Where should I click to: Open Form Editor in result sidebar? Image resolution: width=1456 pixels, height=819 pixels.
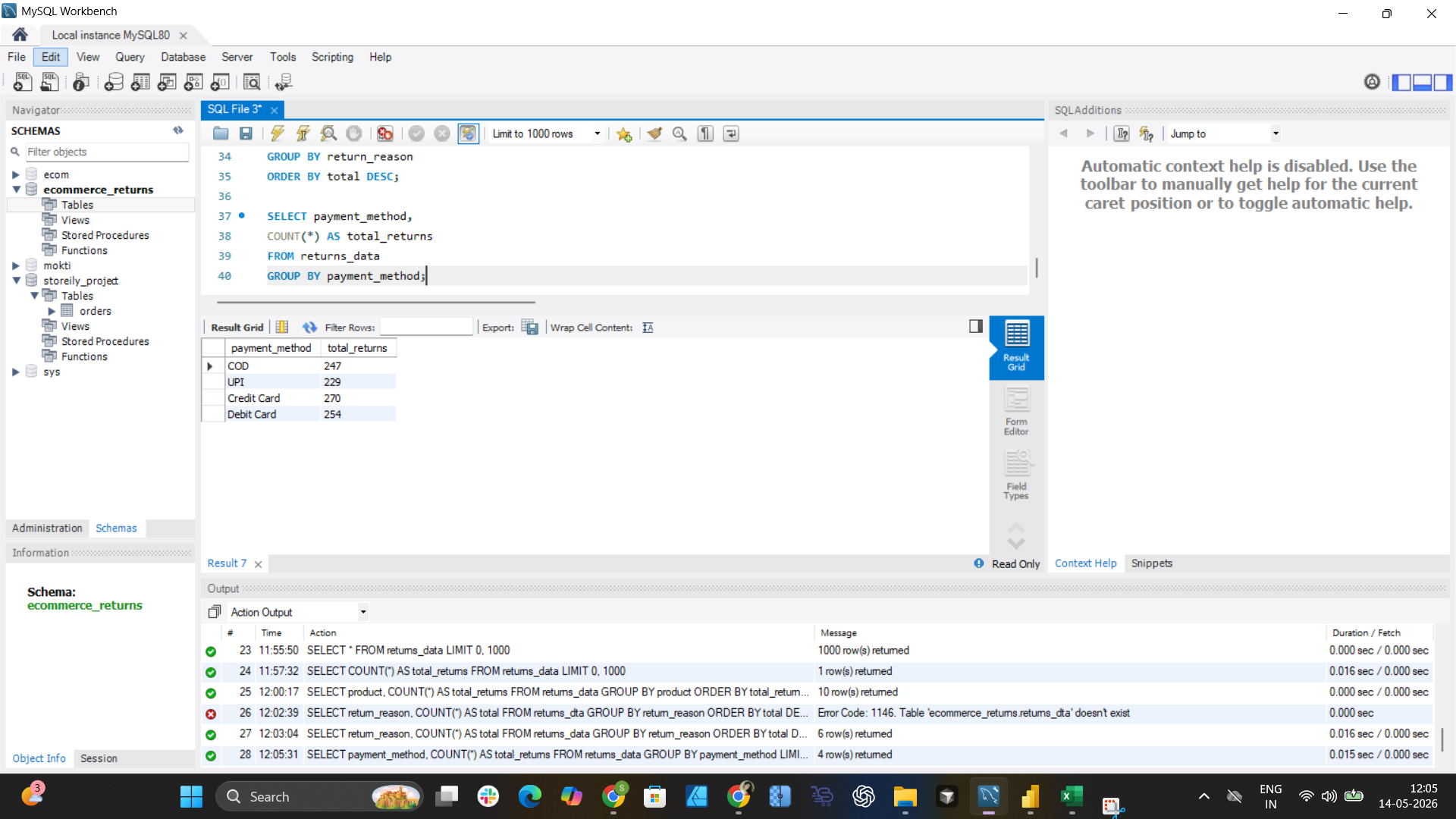pyautogui.click(x=1016, y=411)
